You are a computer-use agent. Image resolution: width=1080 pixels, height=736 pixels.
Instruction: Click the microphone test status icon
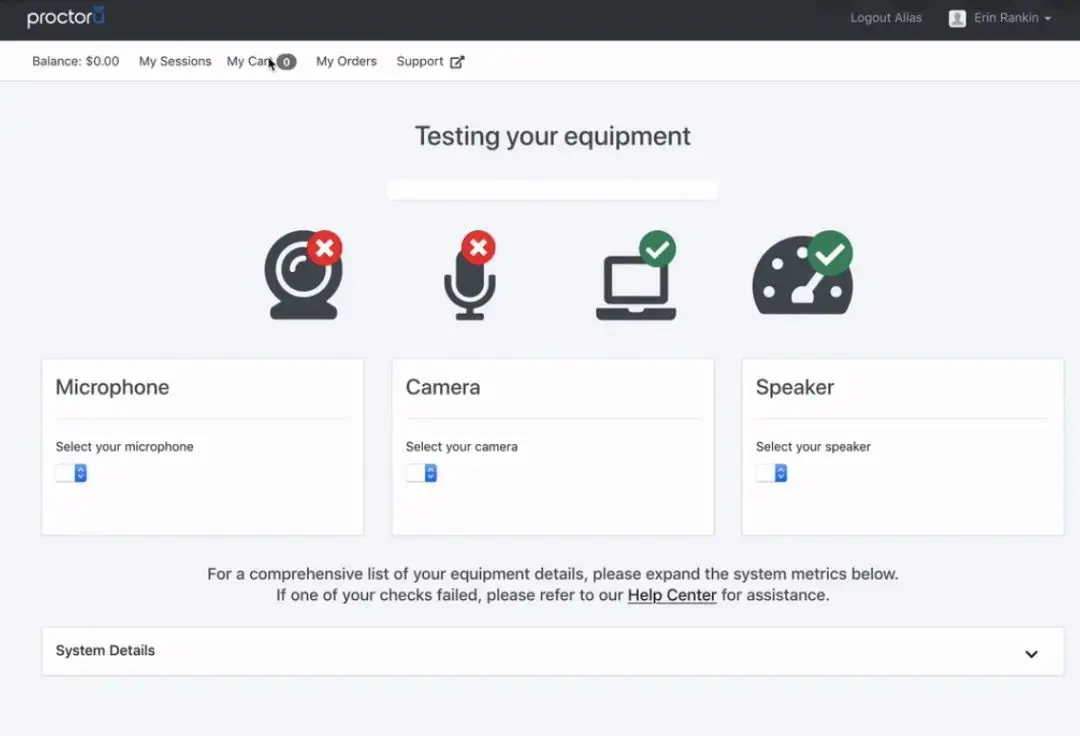(x=470, y=275)
